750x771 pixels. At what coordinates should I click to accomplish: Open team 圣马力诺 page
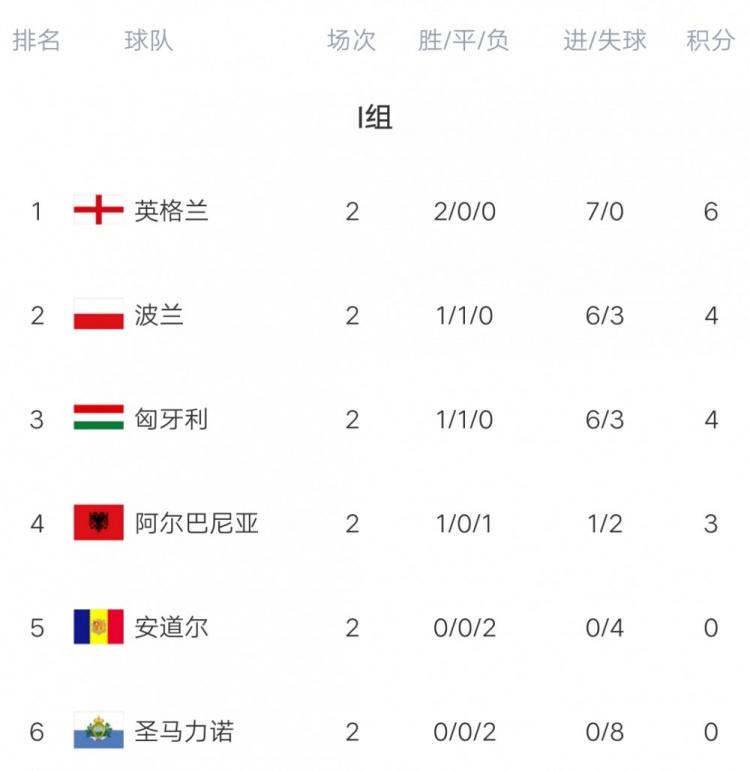click(184, 731)
